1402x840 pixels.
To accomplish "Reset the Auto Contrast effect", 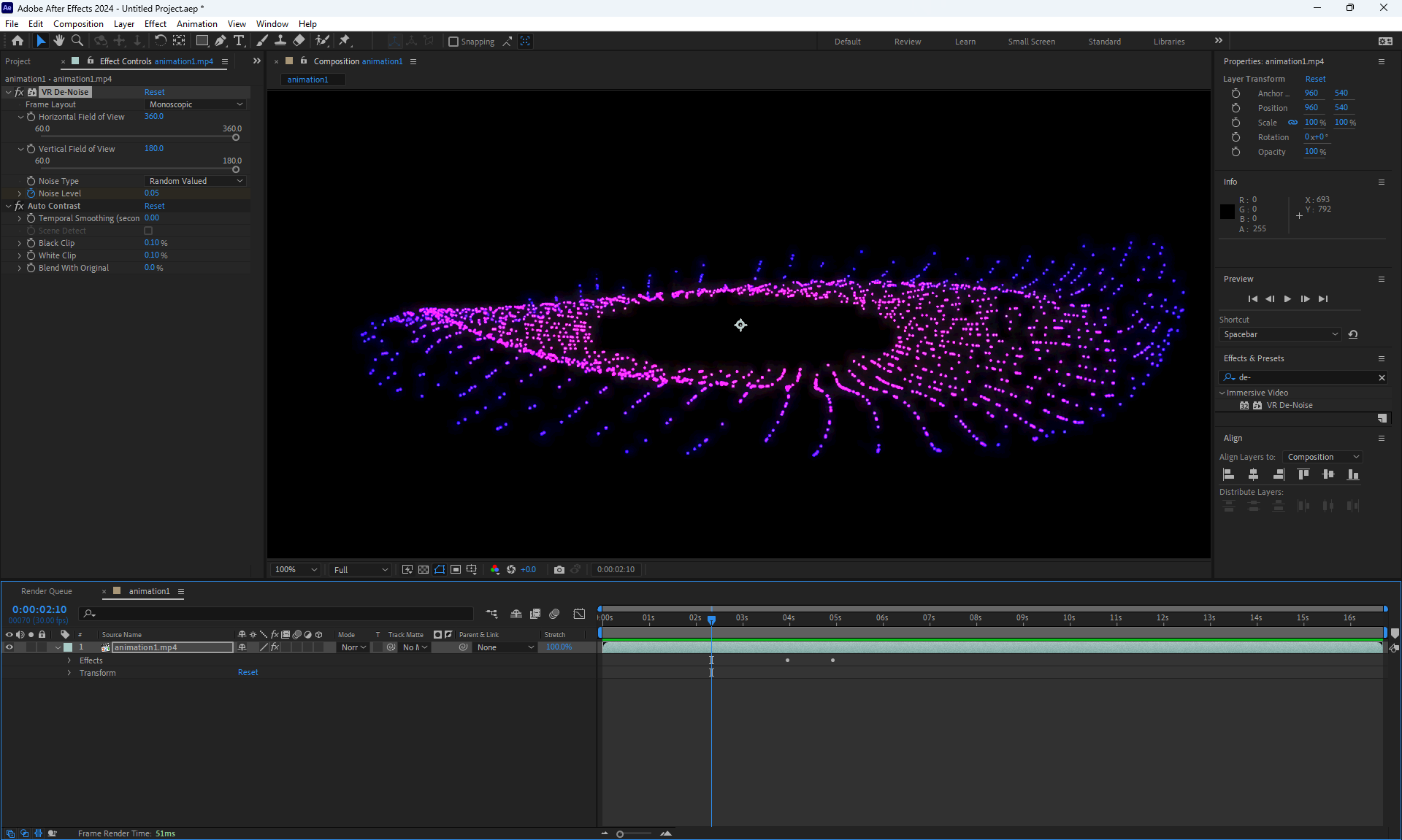I will coord(154,206).
